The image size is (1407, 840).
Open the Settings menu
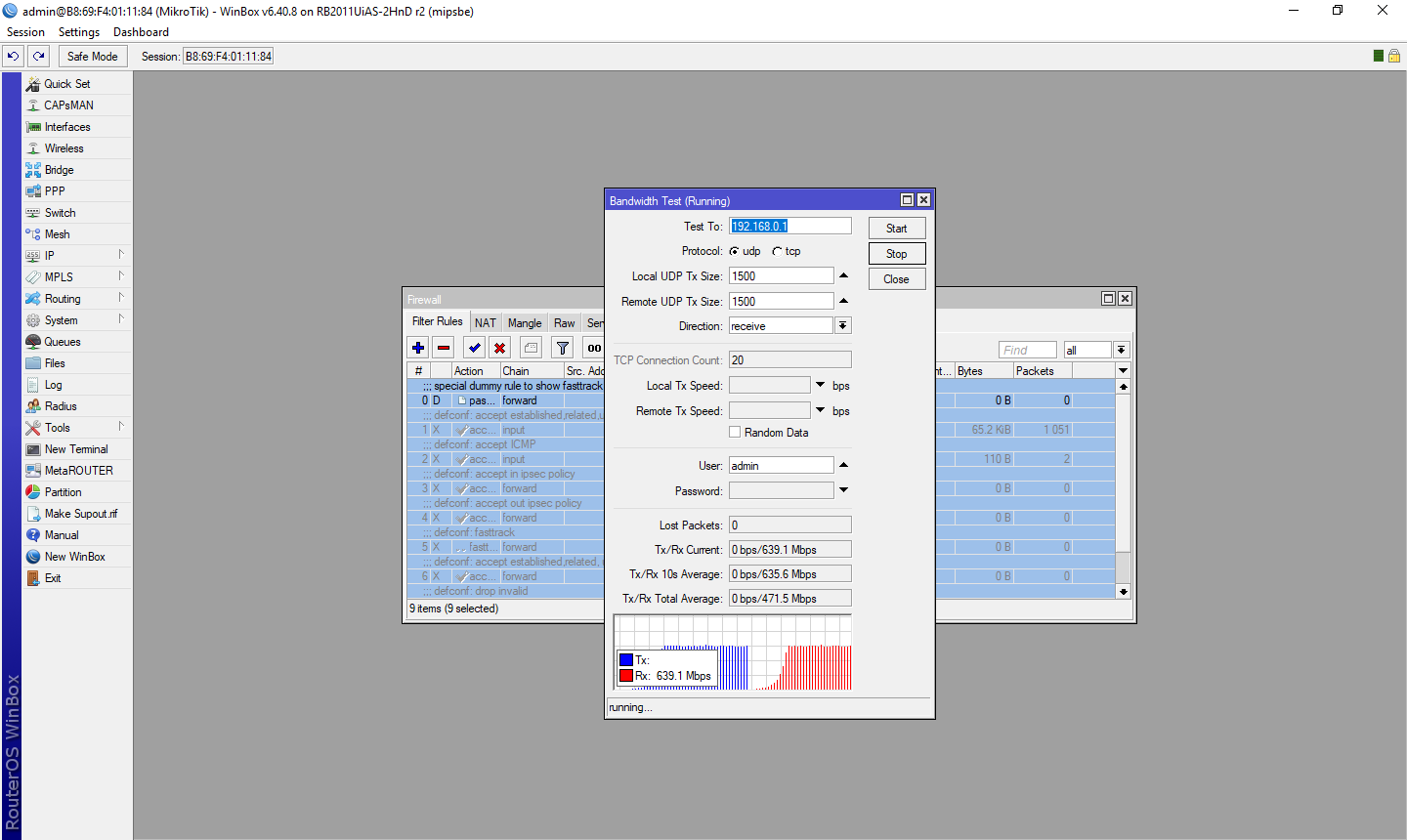pyautogui.click(x=79, y=32)
